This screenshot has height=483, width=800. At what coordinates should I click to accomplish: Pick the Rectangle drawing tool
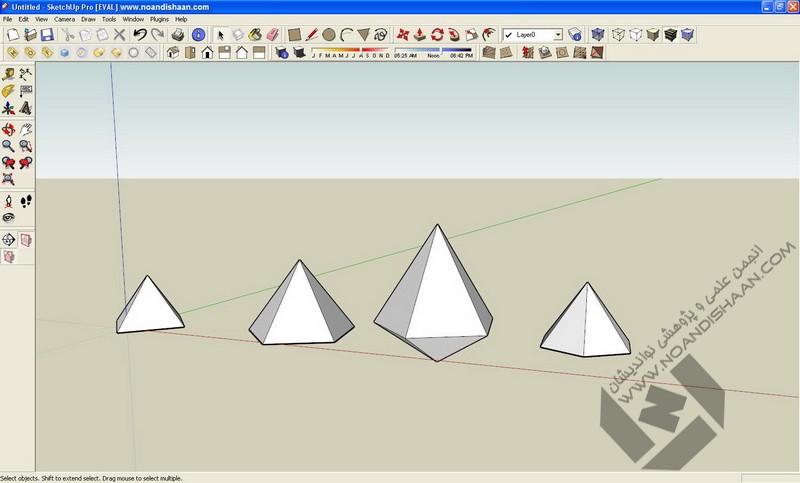(x=295, y=34)
